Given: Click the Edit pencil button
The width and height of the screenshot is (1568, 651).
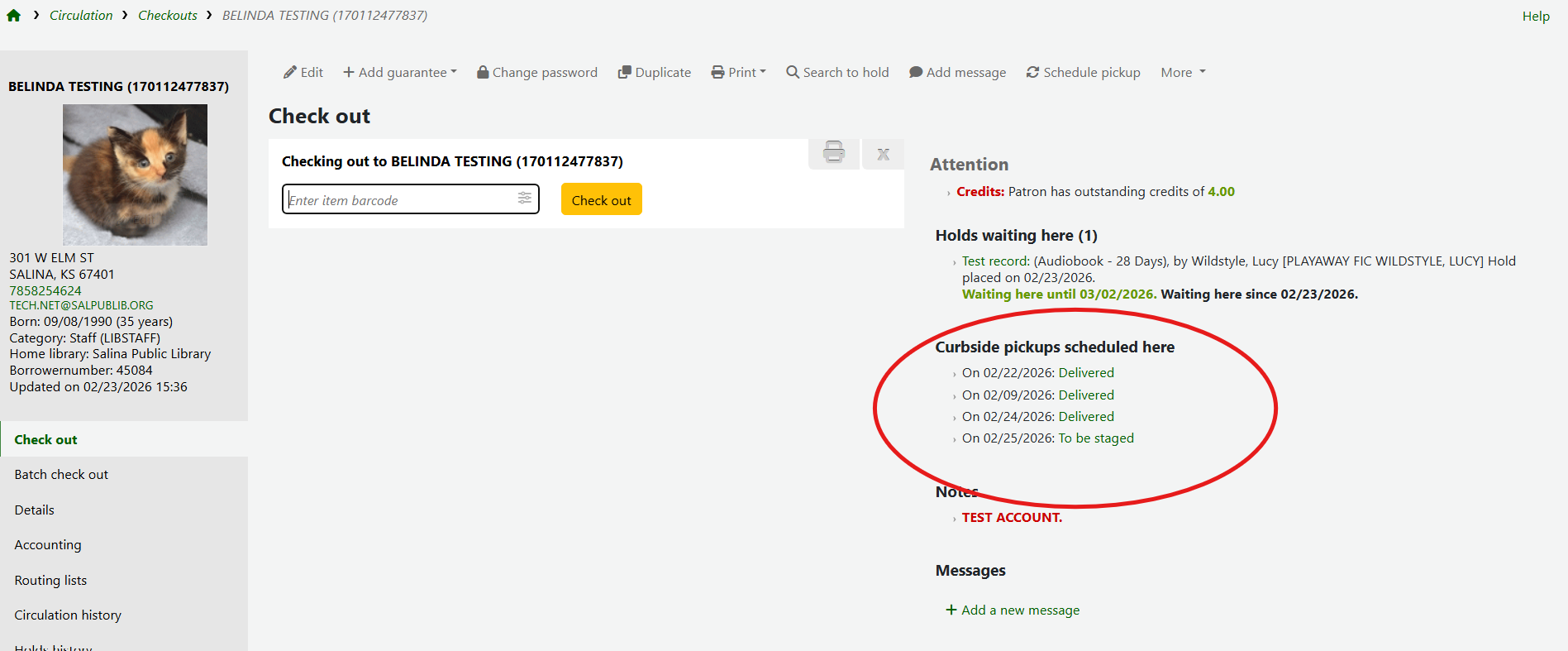Looking at the screenshot, I should tap(303, 73).
